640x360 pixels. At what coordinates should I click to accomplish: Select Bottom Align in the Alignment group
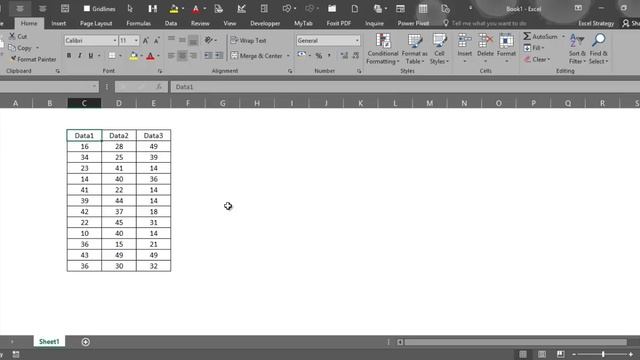(193, 40)
